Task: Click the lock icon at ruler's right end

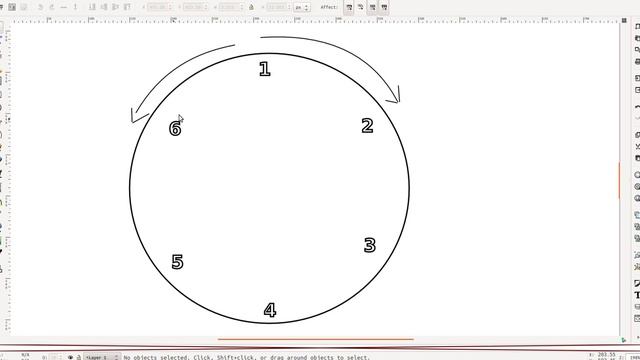Action: (624, 20)
